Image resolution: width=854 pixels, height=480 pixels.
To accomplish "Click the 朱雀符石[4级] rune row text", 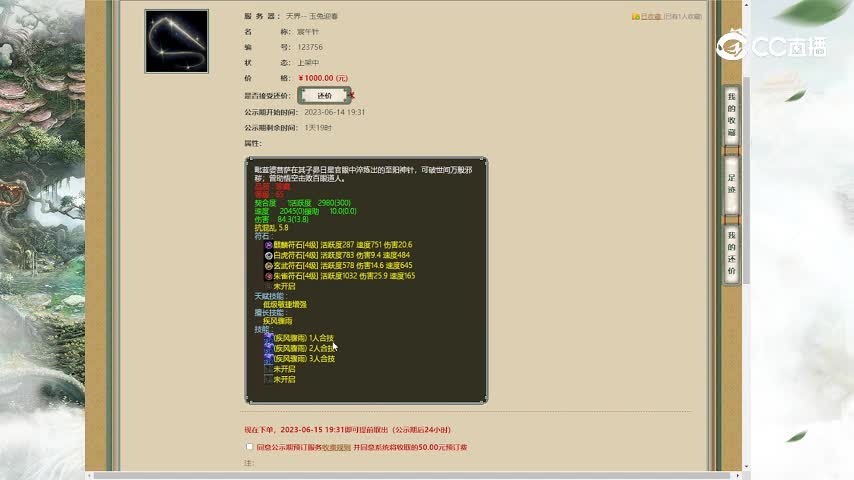I will click(344, 276).
